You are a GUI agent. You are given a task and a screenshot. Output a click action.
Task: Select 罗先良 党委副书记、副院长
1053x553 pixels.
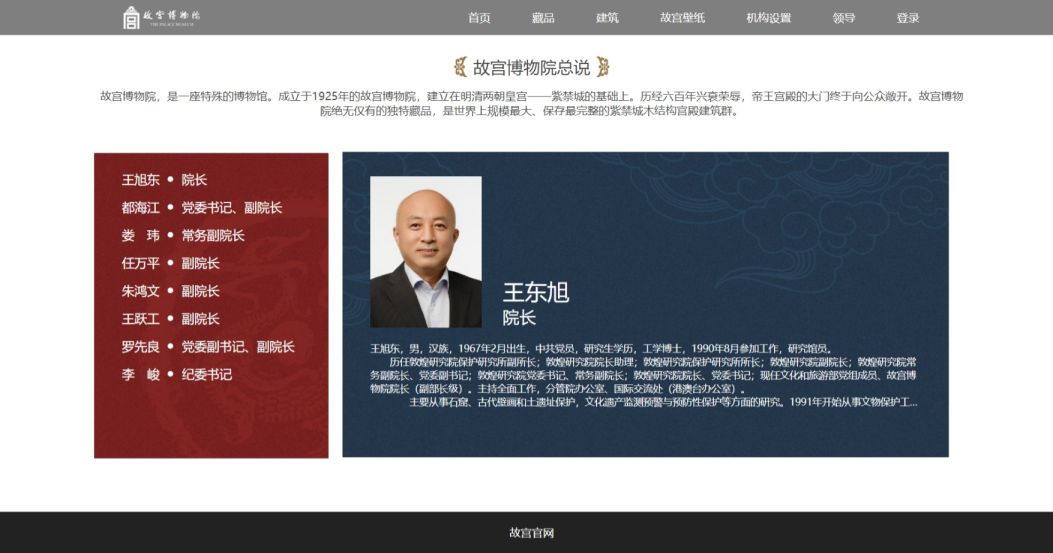coord(208,347)
